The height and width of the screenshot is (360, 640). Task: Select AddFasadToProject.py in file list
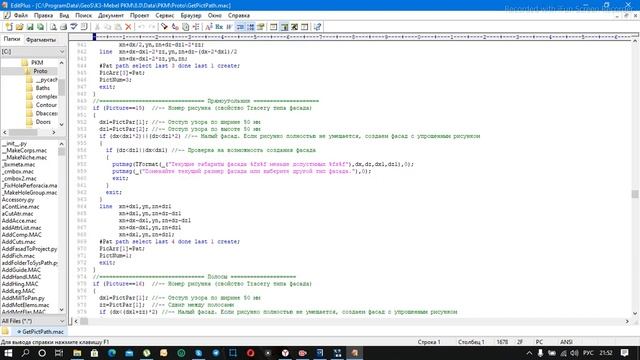[29, 249]
